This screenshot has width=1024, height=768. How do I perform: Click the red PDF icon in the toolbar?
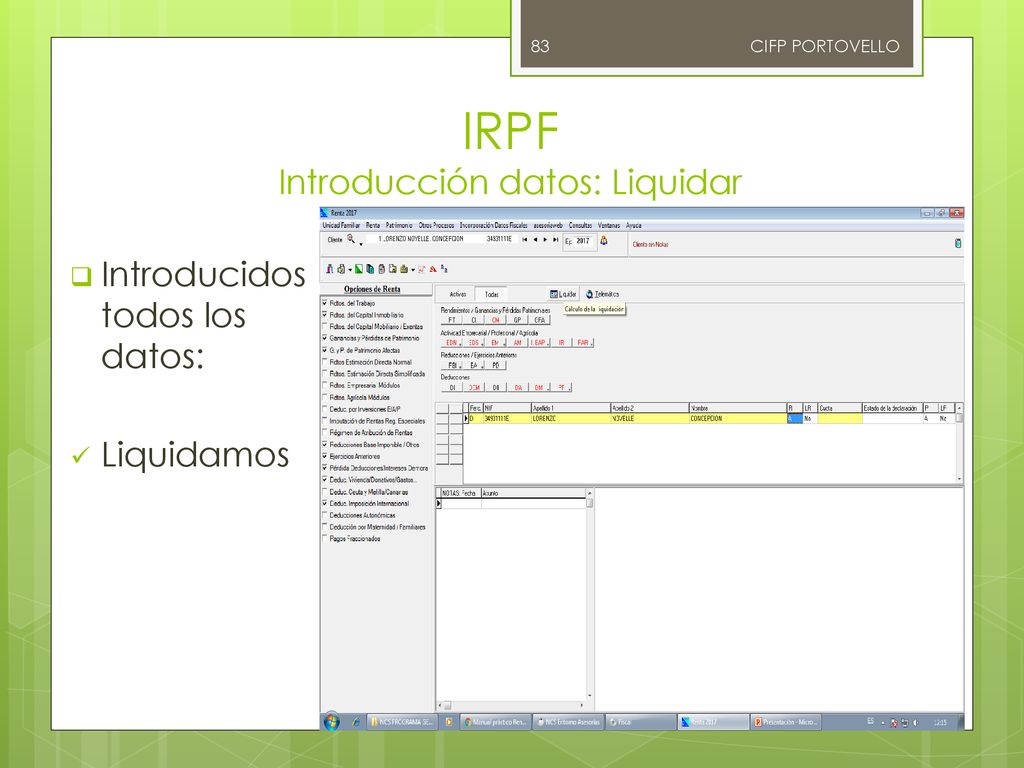point(432,268)
